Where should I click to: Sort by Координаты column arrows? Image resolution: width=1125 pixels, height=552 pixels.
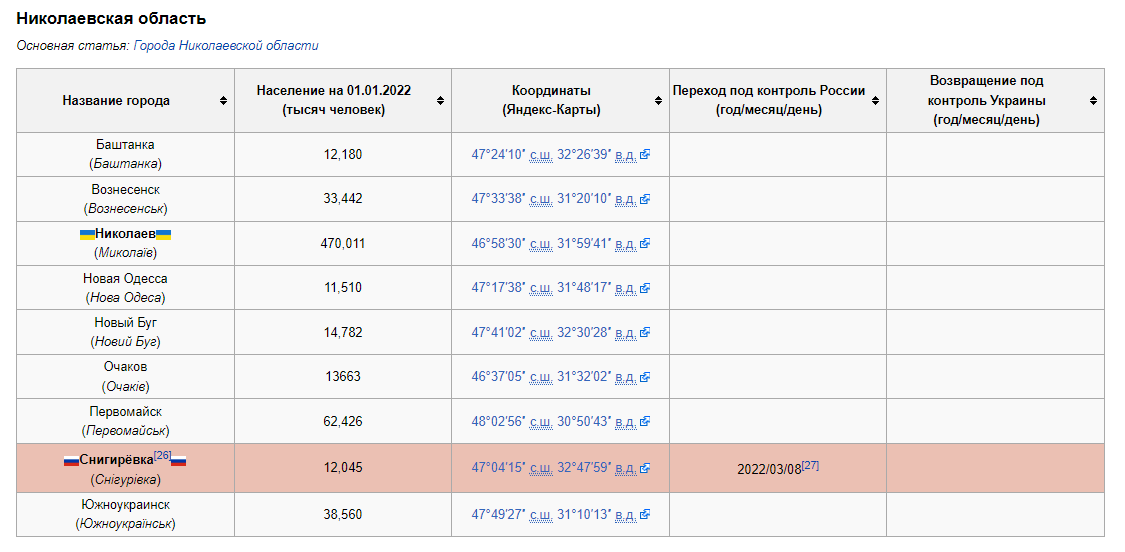[x=658, y=101]
